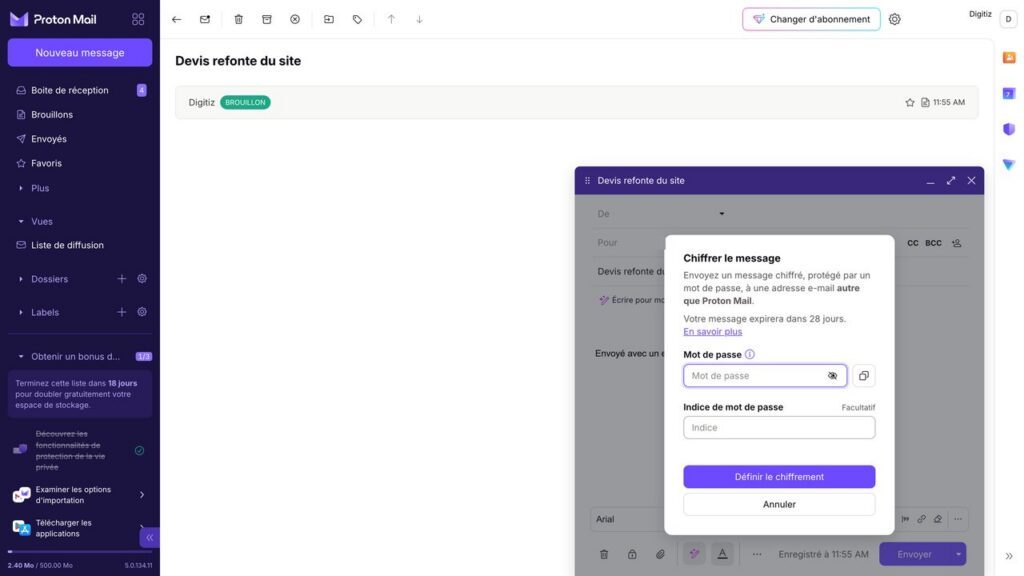Copy the password to clipboard
This screenshot has width=1024, height=576.
pos(863,376)
